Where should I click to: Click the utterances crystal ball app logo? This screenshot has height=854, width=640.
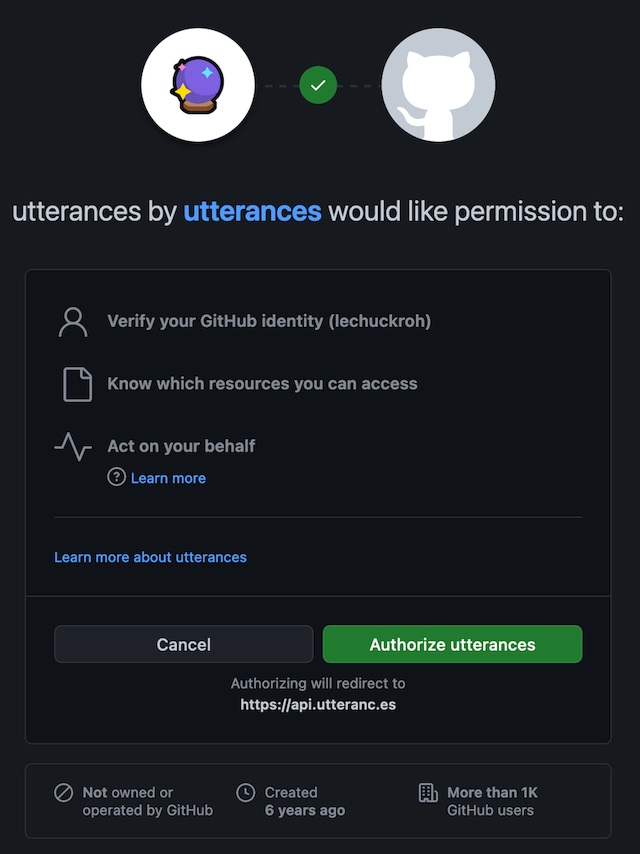[198, 85]
